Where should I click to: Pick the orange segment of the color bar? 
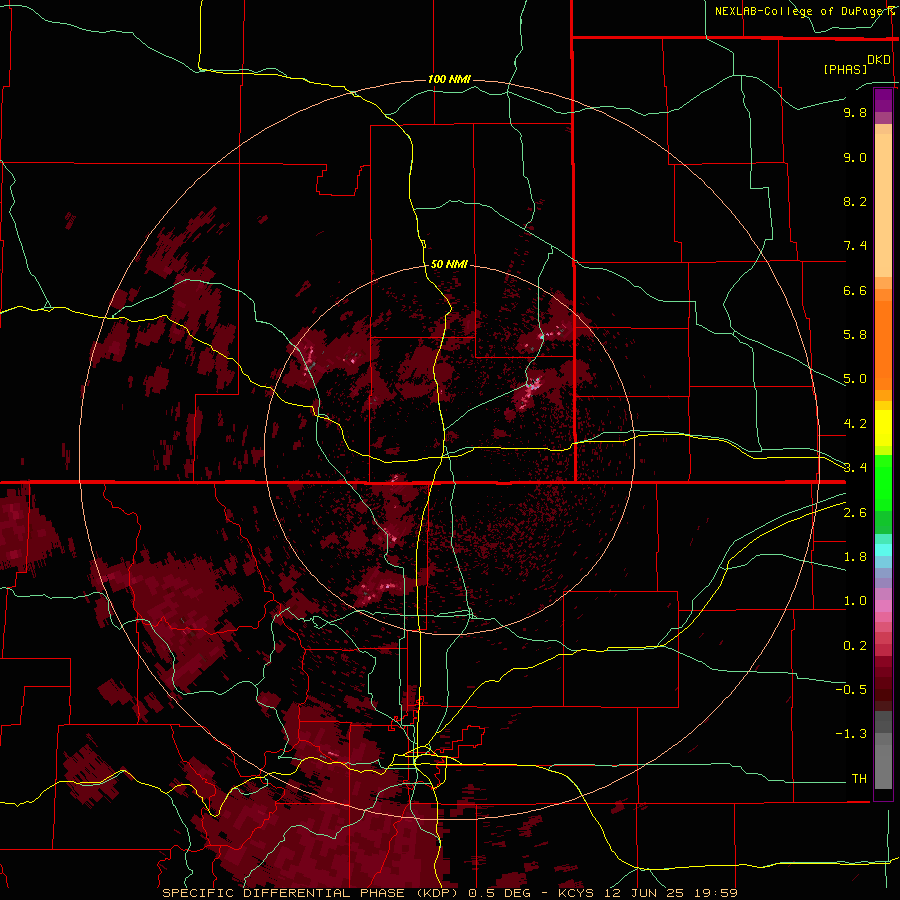(x=883, y=346)
